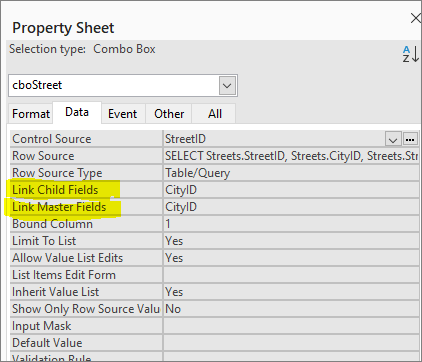Image resolution: width=422 pixels, height=362 pixels.
Task: Show the All properties tab
Action: pyautogui.click(x=215, y=114)
